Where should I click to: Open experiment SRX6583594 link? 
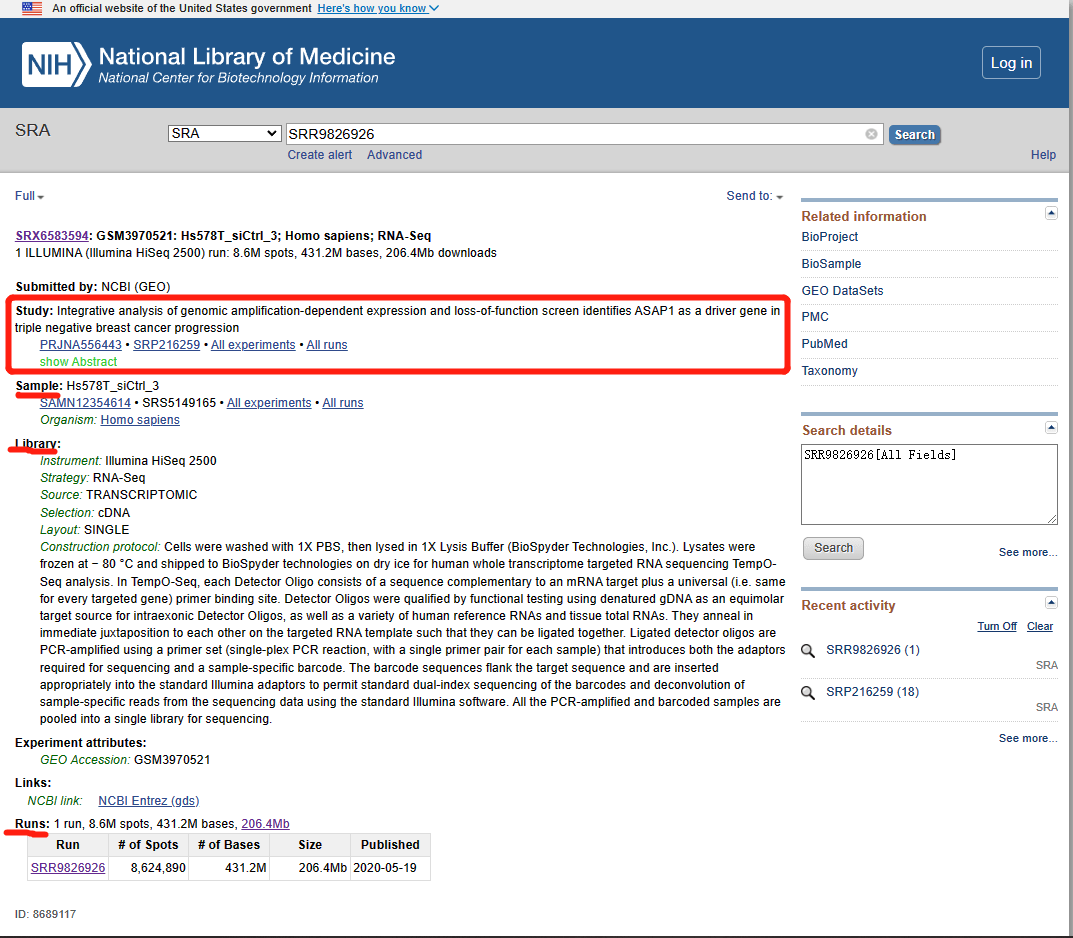tap(52, 235)
